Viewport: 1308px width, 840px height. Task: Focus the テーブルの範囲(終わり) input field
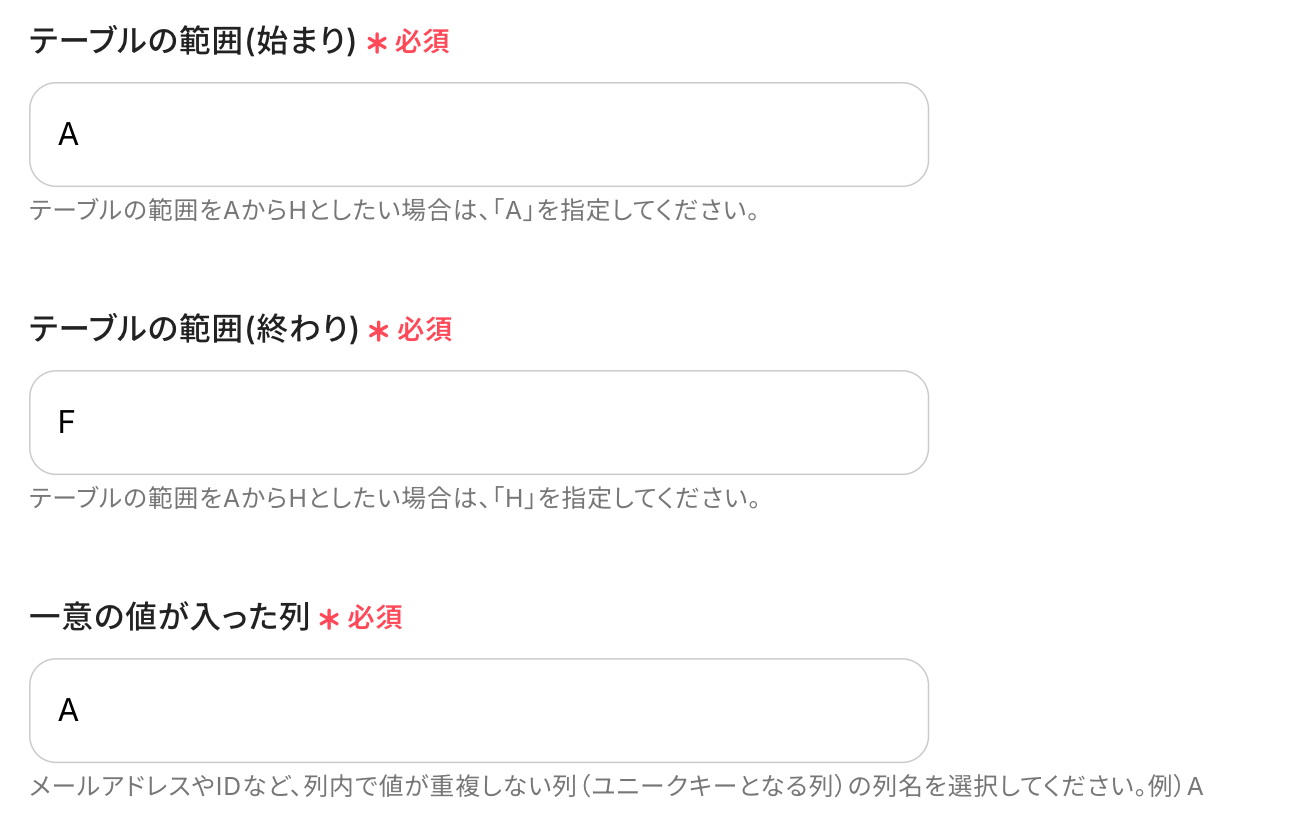(479, 423)
